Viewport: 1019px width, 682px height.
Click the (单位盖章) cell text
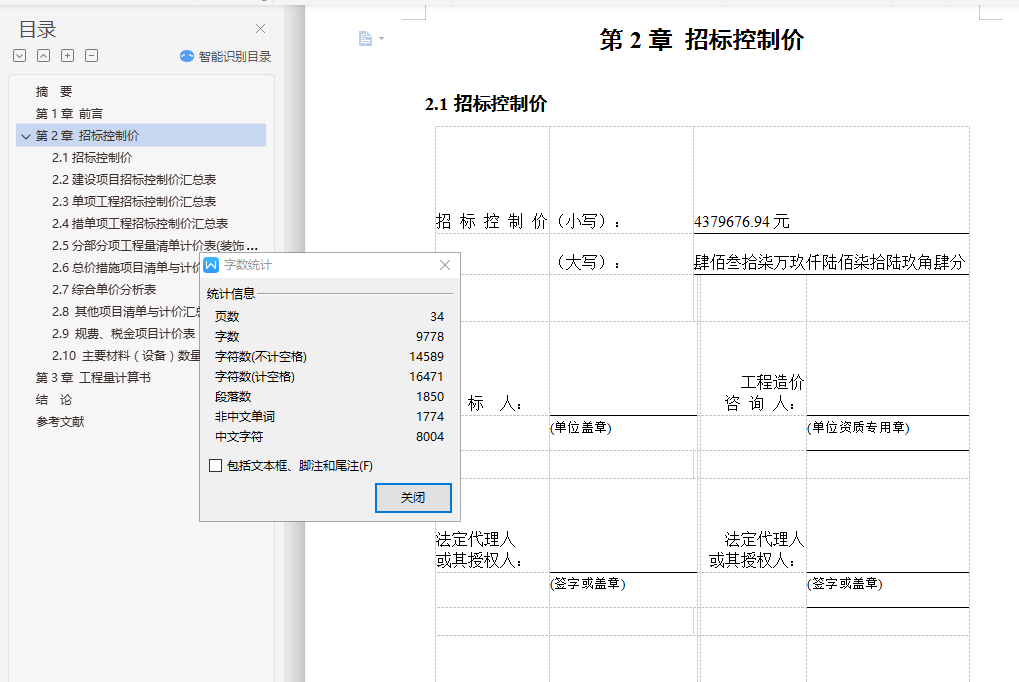click(x=581, y=428)
